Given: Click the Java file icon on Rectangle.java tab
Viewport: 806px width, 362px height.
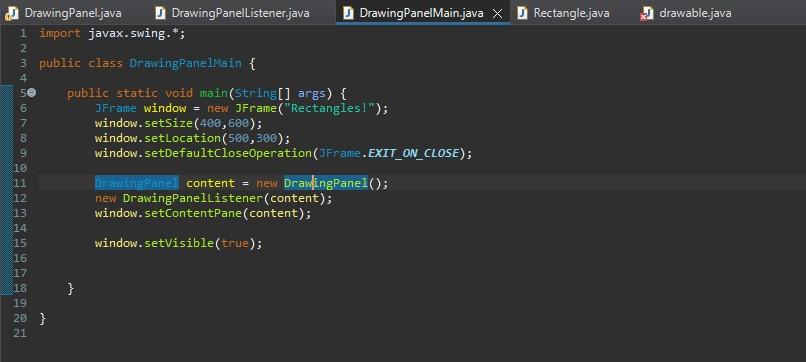Looking at the screenshot, I should coord(522,13).
